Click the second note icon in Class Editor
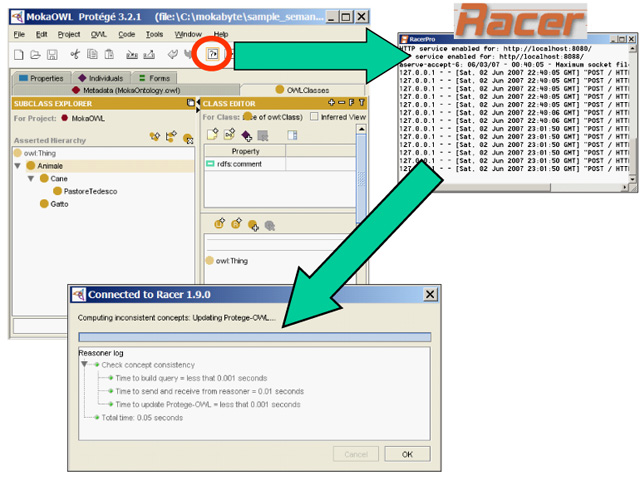 (x=229, y=134)
